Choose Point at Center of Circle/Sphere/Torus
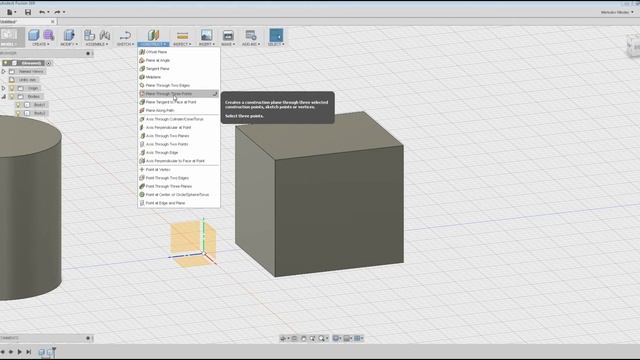 (179, 195)
